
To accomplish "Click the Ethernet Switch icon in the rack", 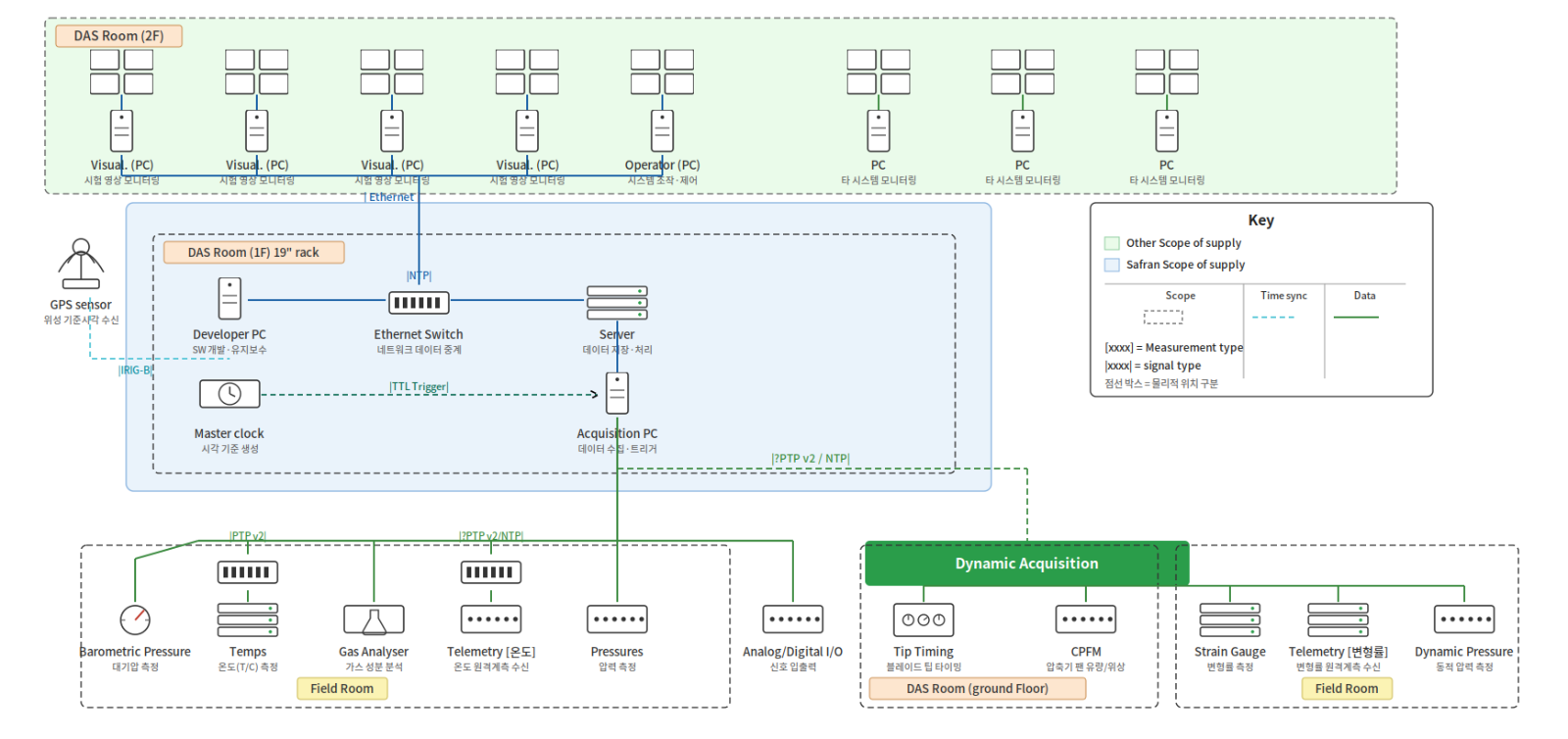I will tap(418, 303).
